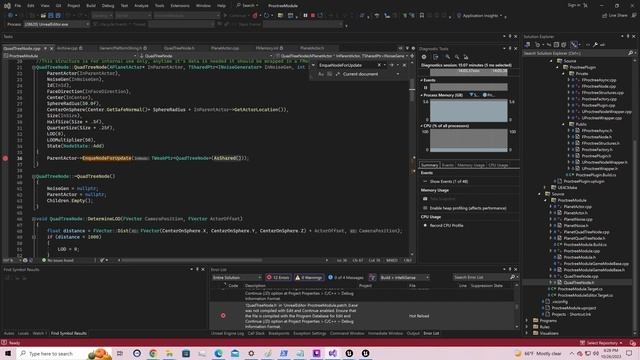The width and height of the screenshot is (640, 360).
Task: Click the Show All Files icon in Solution Explorer
Action: coord(564,44)
